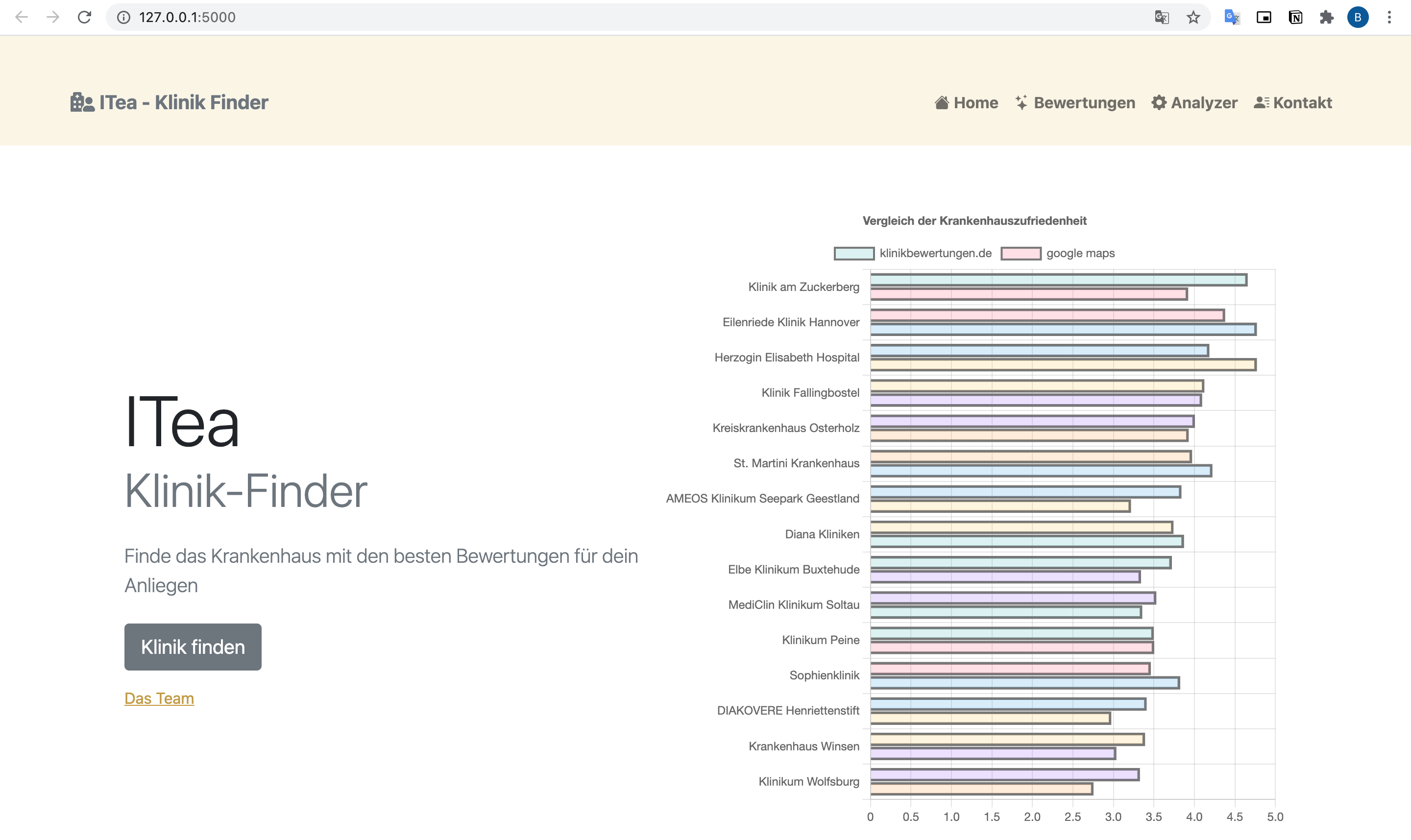Click the picture-in-picture extension icon
This screenshot has height=840, width=1411.
click(x=1264, y=18)
